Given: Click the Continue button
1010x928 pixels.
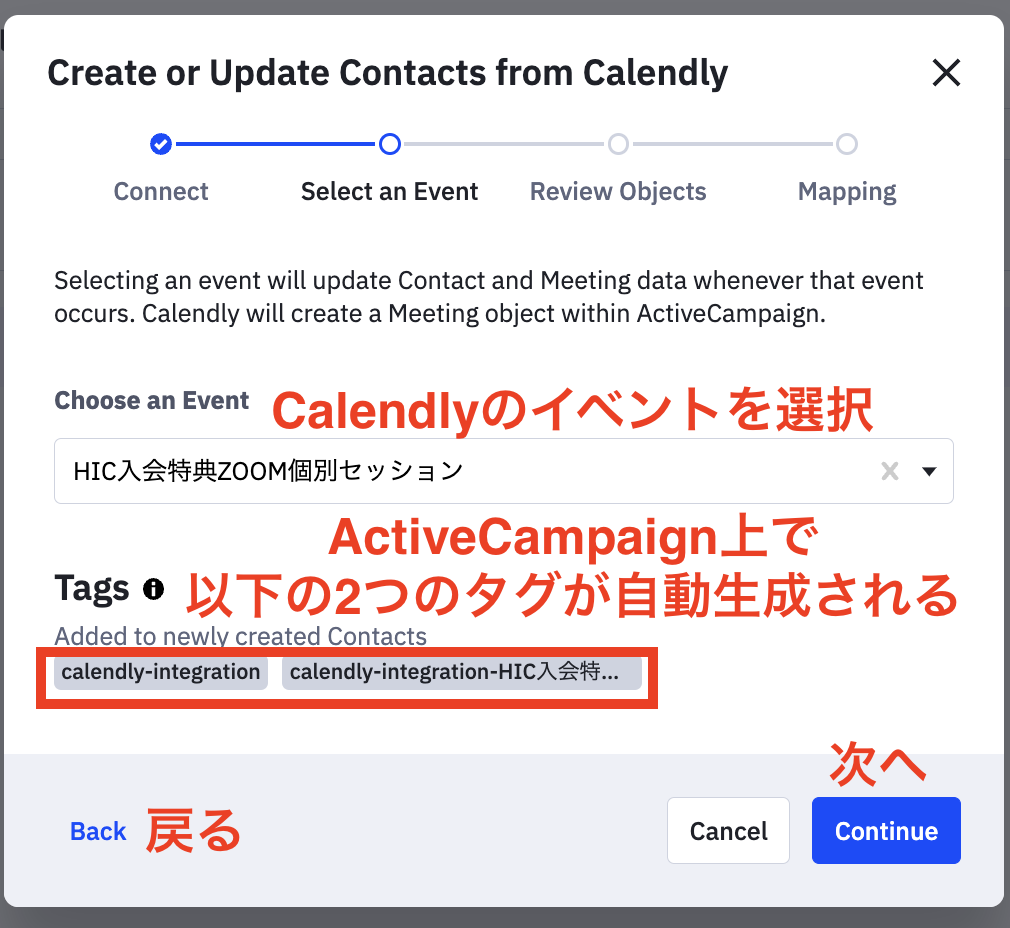Looking at the screenshot, I should coord(886,831).
